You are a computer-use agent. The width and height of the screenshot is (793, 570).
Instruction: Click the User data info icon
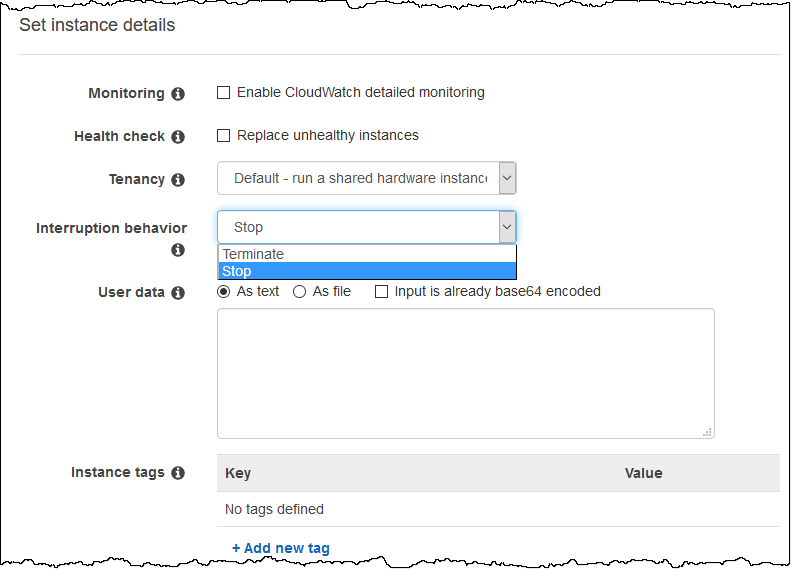[178, 294]
